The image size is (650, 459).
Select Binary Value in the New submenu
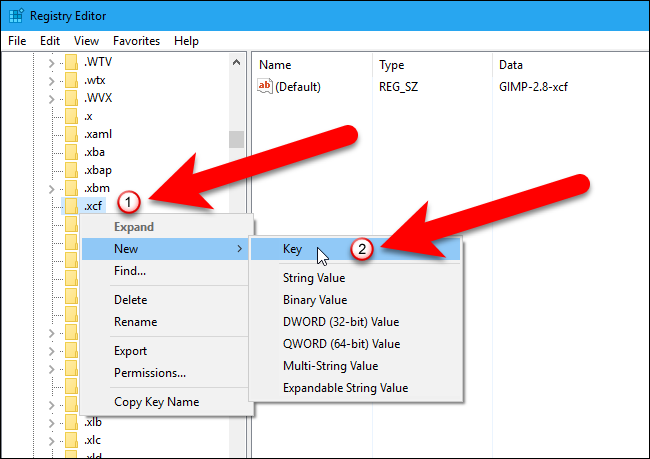click(355, 300)
